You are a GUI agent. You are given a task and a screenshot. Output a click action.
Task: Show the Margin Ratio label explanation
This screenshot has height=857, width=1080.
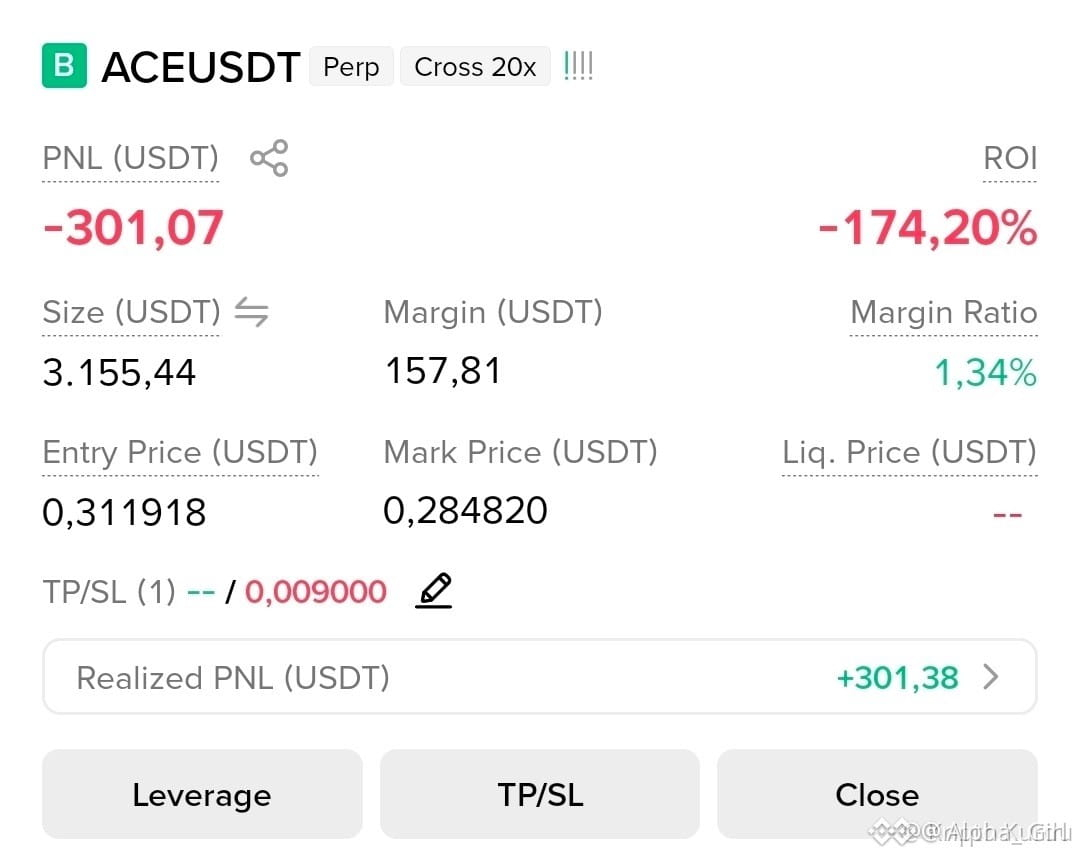[x=944, y=313]
